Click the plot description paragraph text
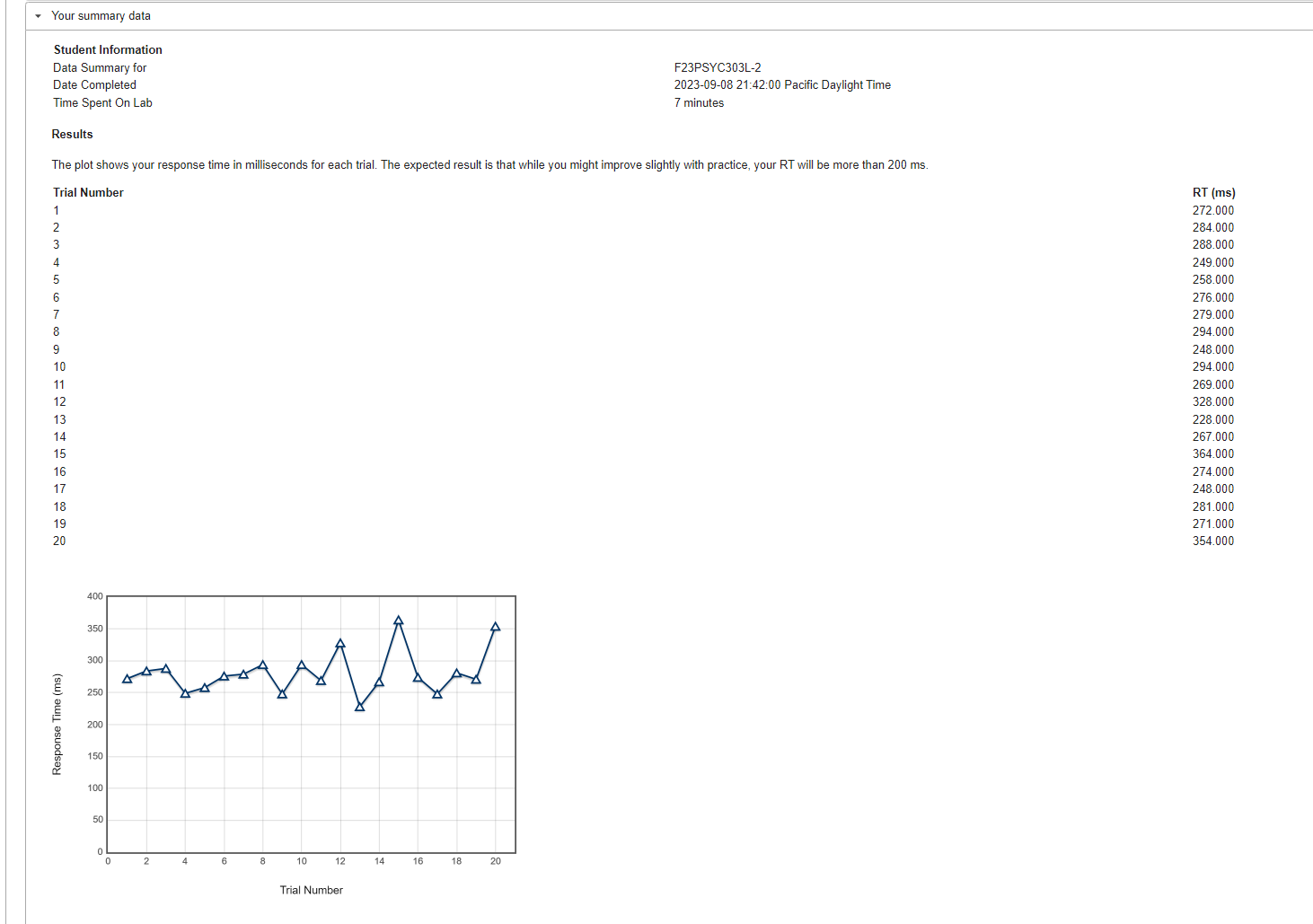Viewport: 1313px width, 924px height. [489, 165]
